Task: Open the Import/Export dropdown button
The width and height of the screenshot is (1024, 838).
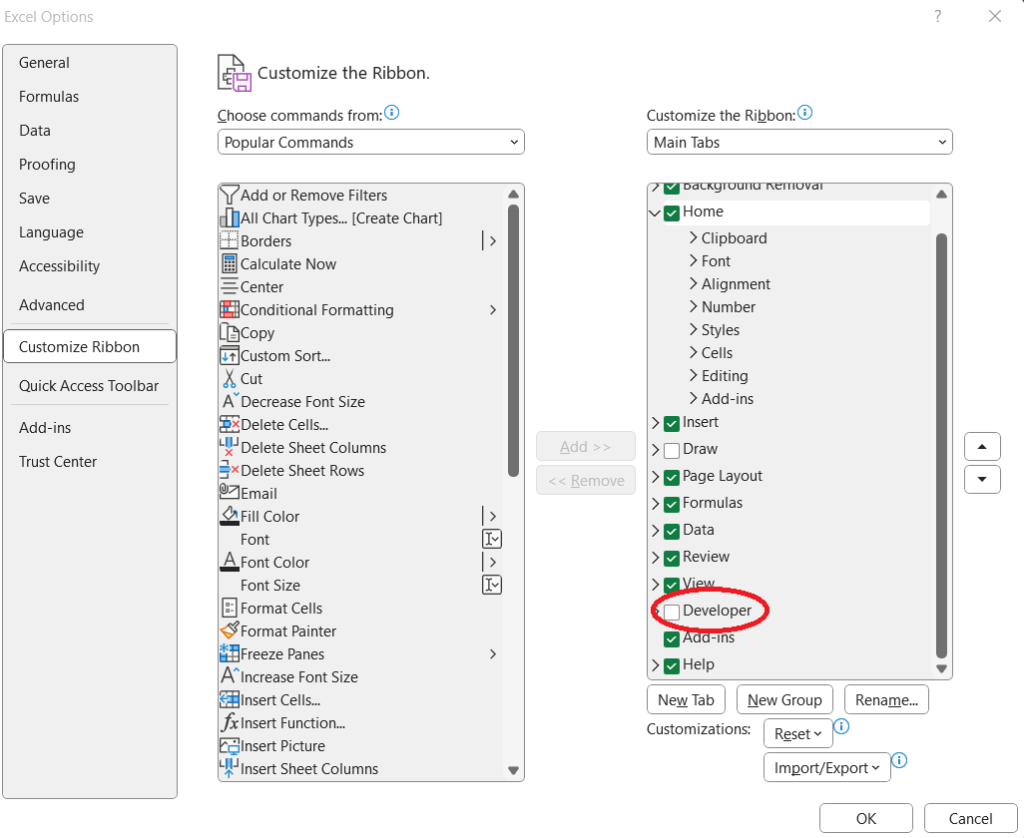Action: [x=826, y=768]
